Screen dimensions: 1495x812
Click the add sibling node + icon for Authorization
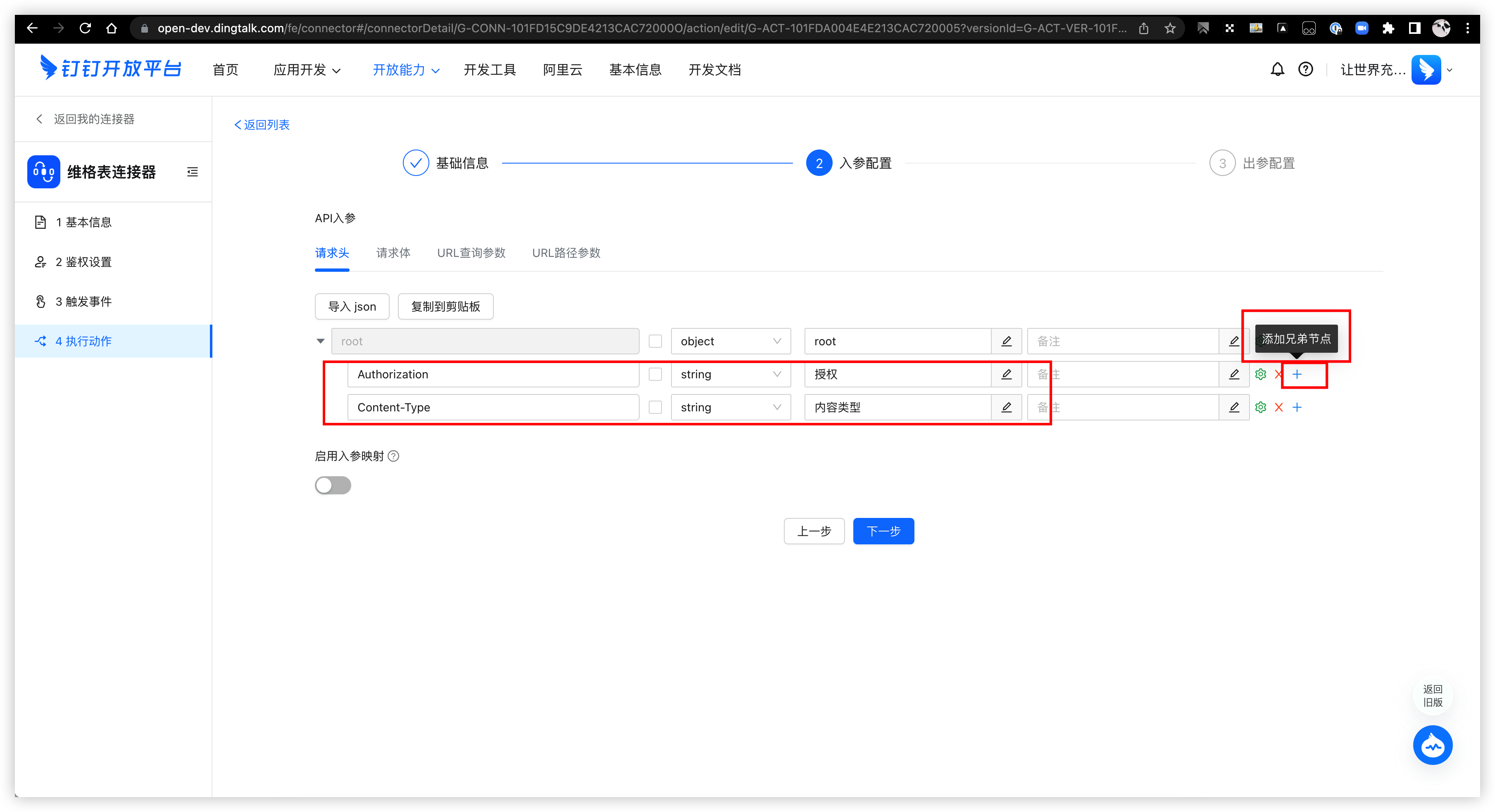(1297, 374)
